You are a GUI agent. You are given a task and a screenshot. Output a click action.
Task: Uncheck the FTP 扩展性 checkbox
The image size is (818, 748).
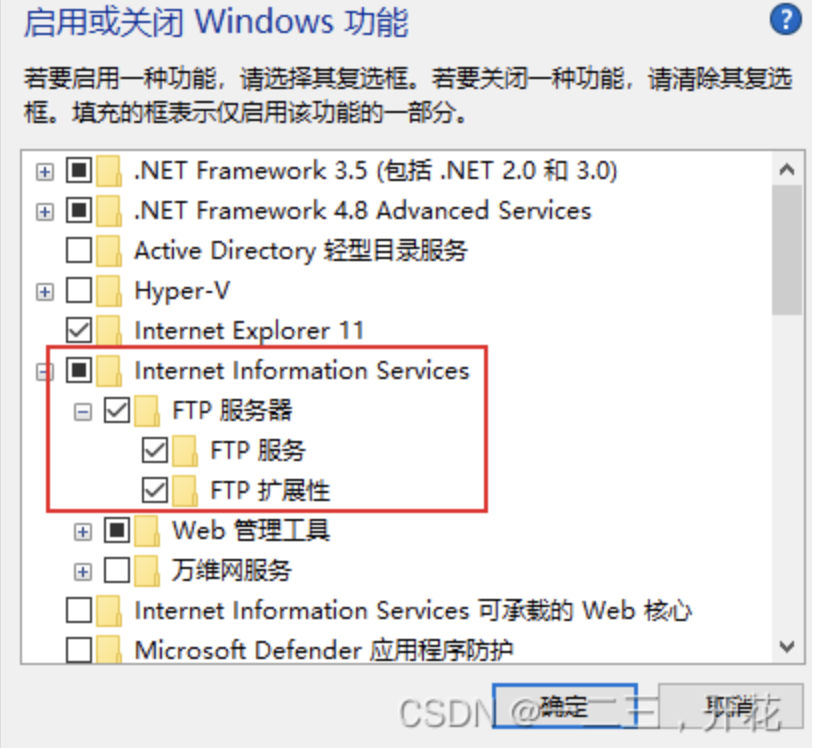(x=155, y=490)
